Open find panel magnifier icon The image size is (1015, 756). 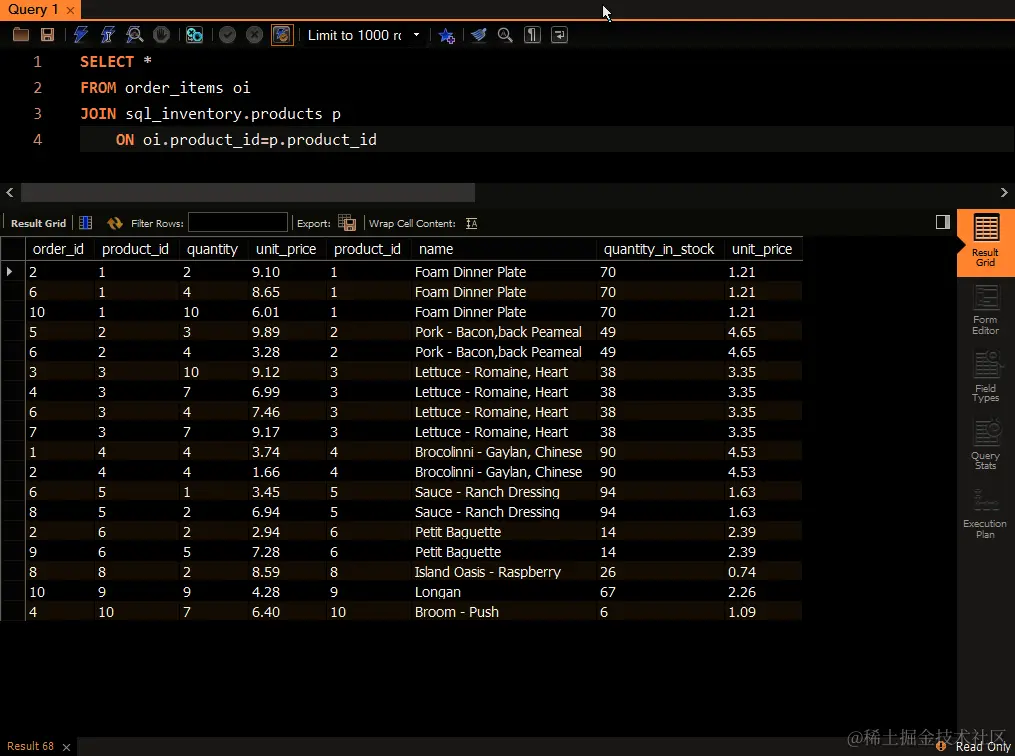(505, 35)
